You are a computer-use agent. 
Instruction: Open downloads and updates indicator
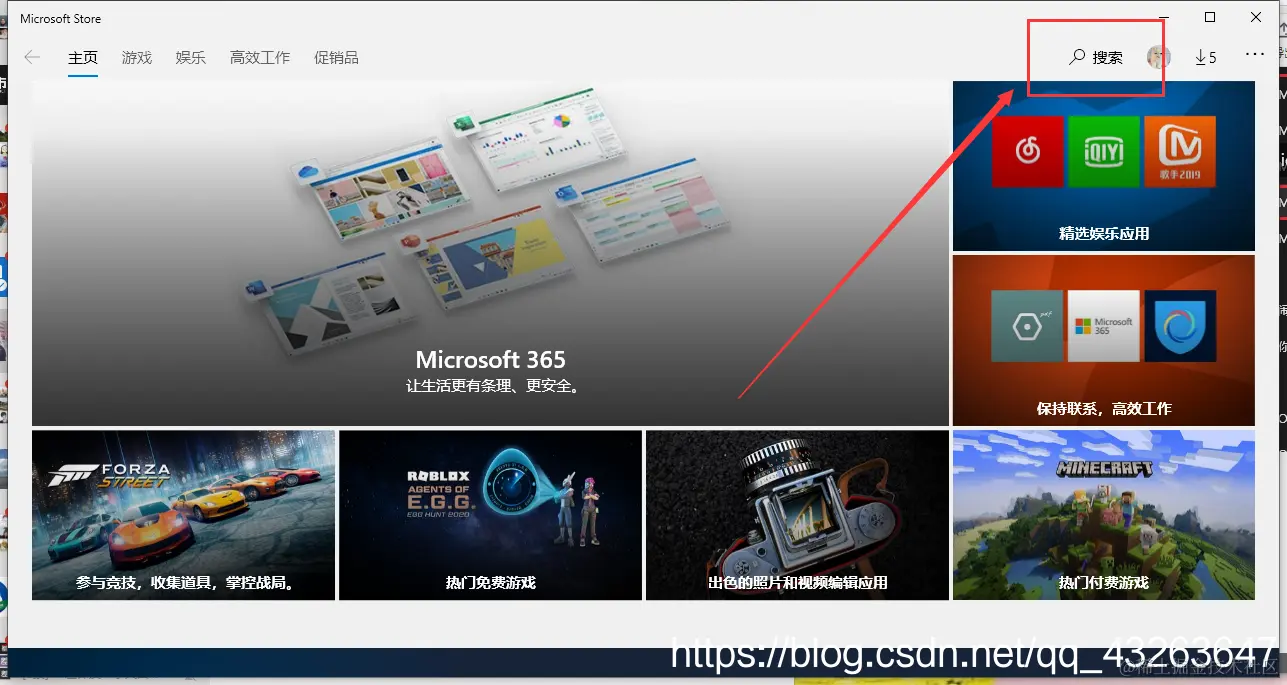point(1205,57)
